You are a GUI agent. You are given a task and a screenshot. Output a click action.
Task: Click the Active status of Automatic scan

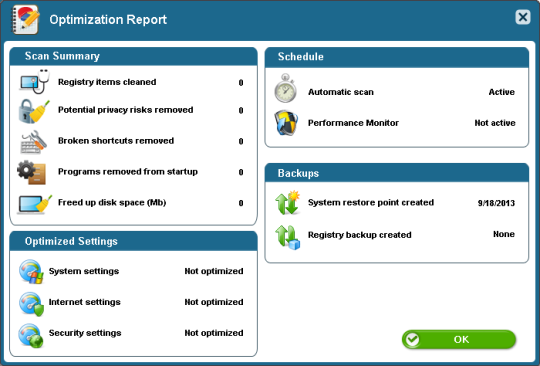[502, 92]
